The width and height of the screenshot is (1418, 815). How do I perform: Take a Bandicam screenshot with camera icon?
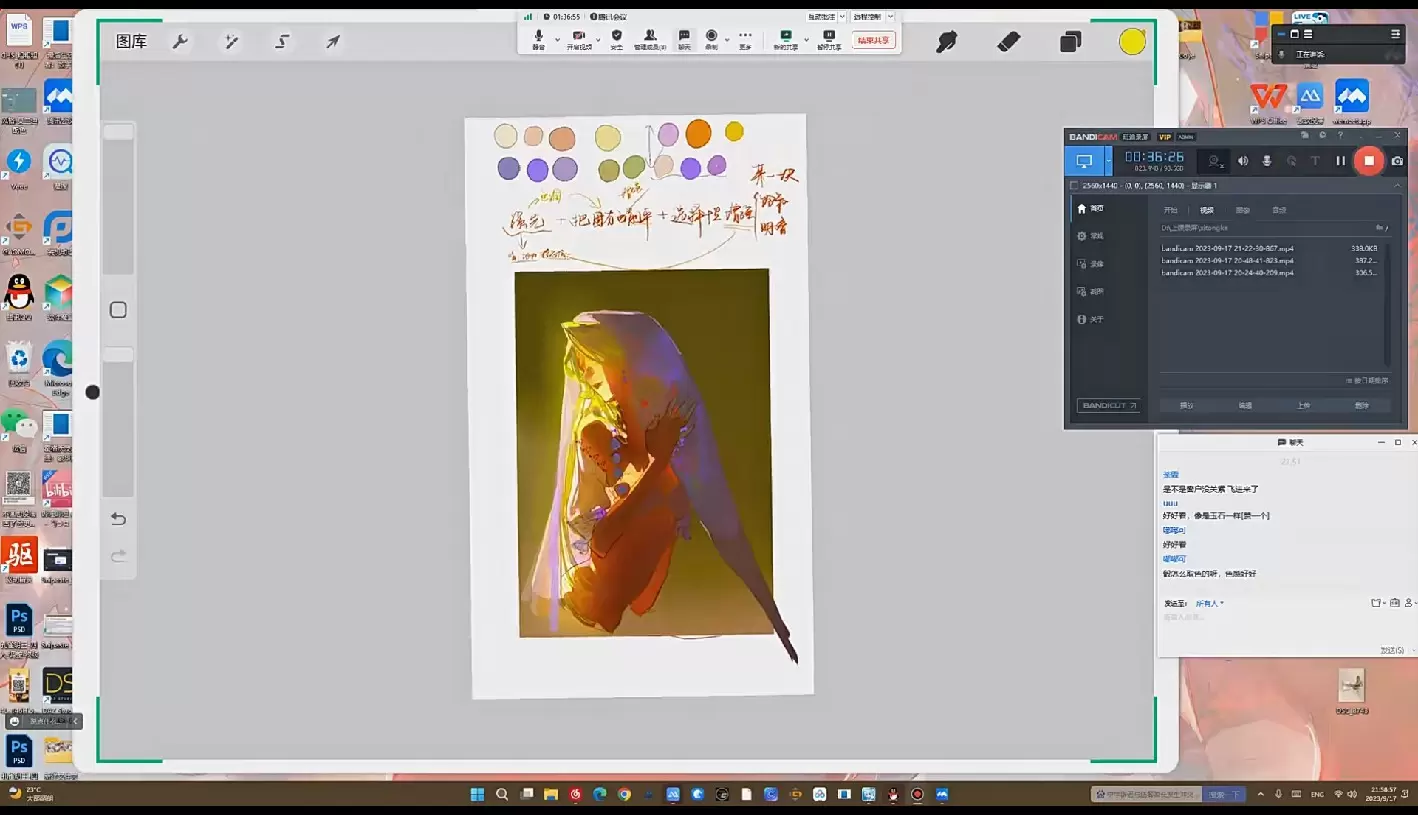[x=1397, y=161]
